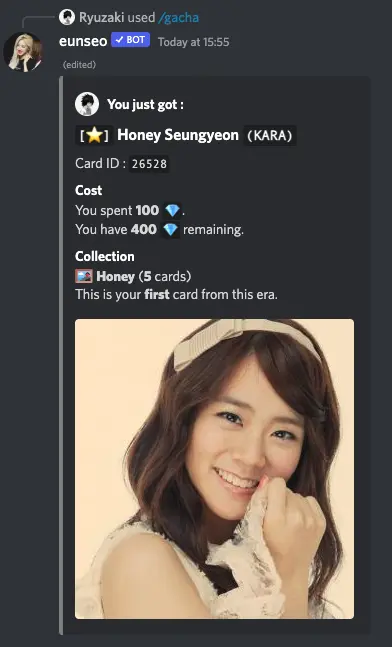392x647 pixels.
Task: Click the Cost section heading
Action: tap(88, 190)
